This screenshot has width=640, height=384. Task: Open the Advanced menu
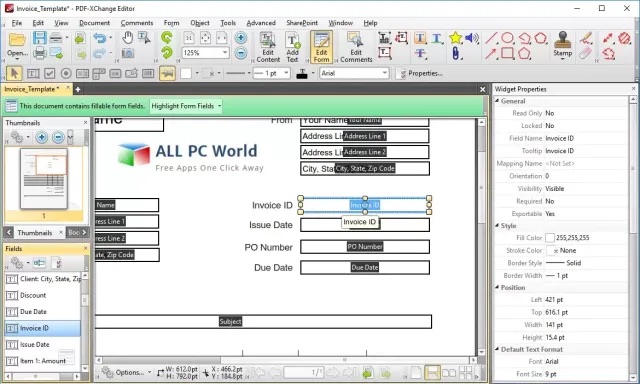tap(261, 23)
